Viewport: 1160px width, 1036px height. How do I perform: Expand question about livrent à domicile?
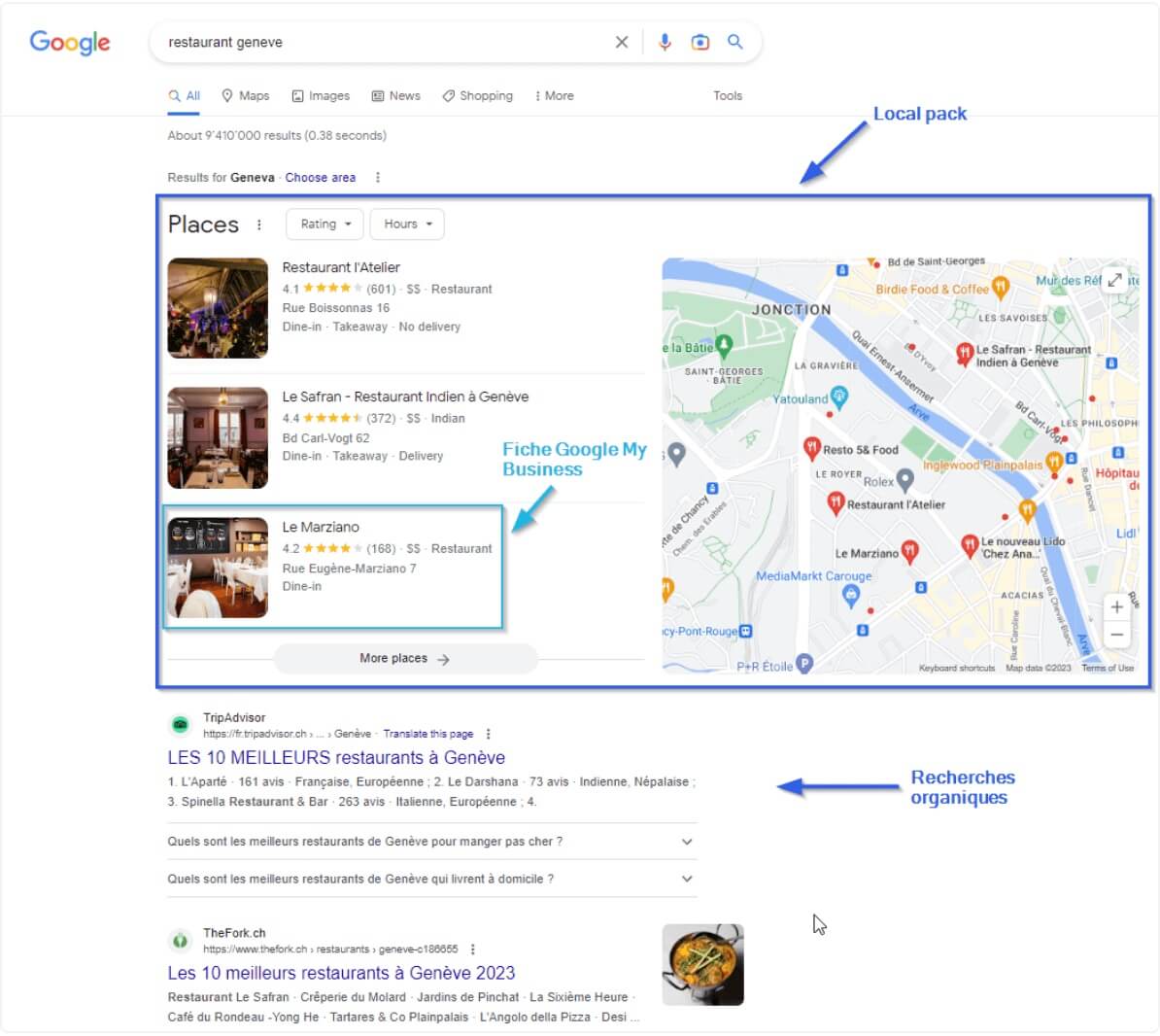click(x=432, y=880)
